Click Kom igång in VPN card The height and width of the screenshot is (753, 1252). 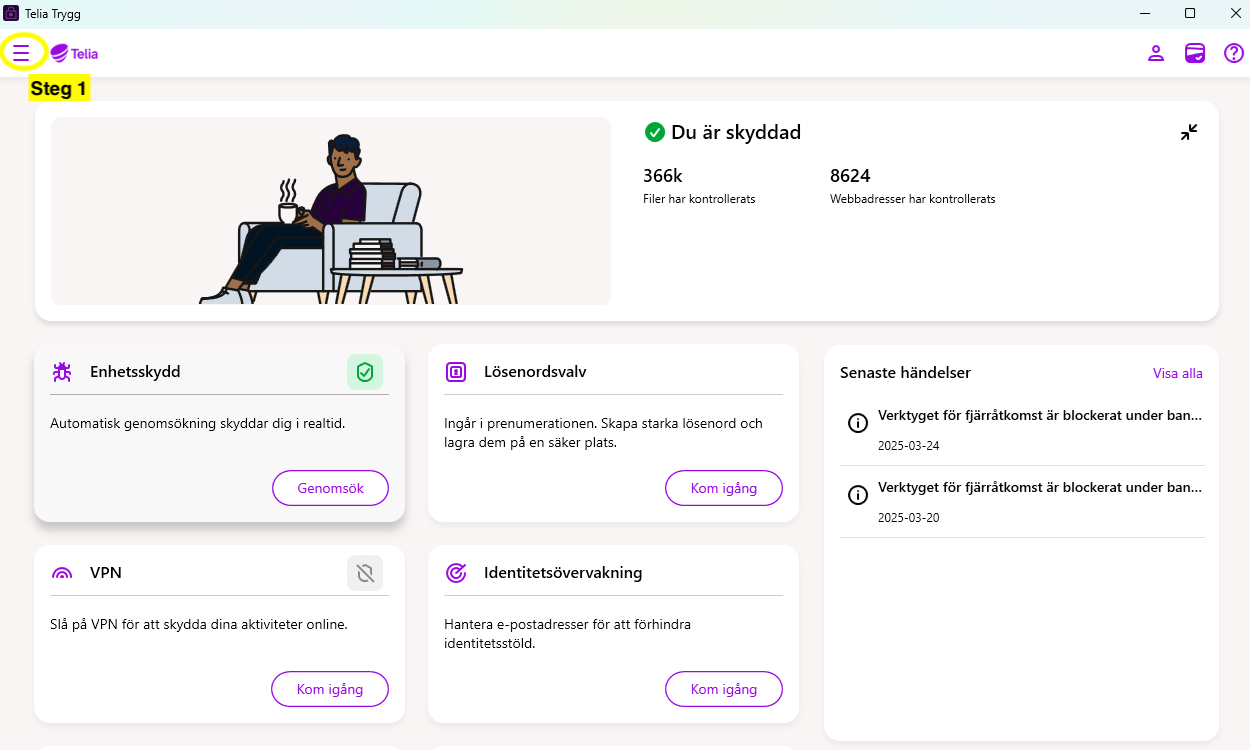tap(330, 689)
